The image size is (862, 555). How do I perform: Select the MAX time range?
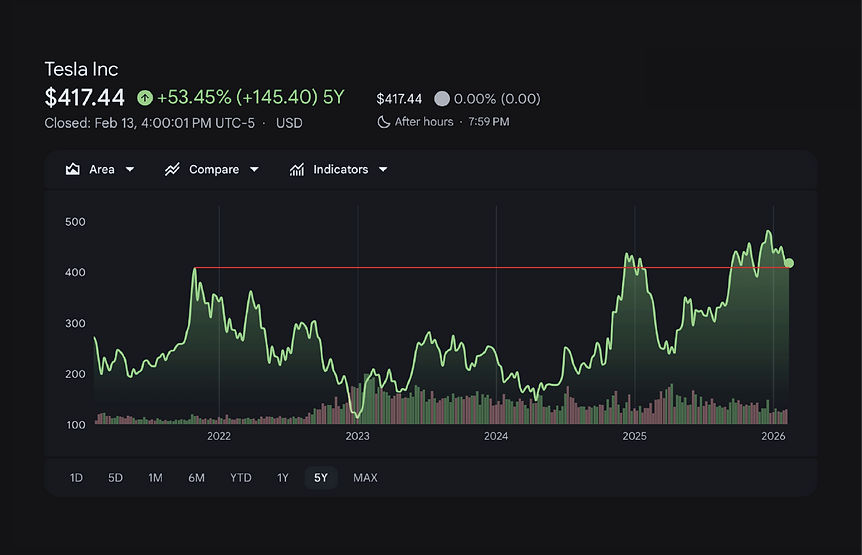[365, 478]
